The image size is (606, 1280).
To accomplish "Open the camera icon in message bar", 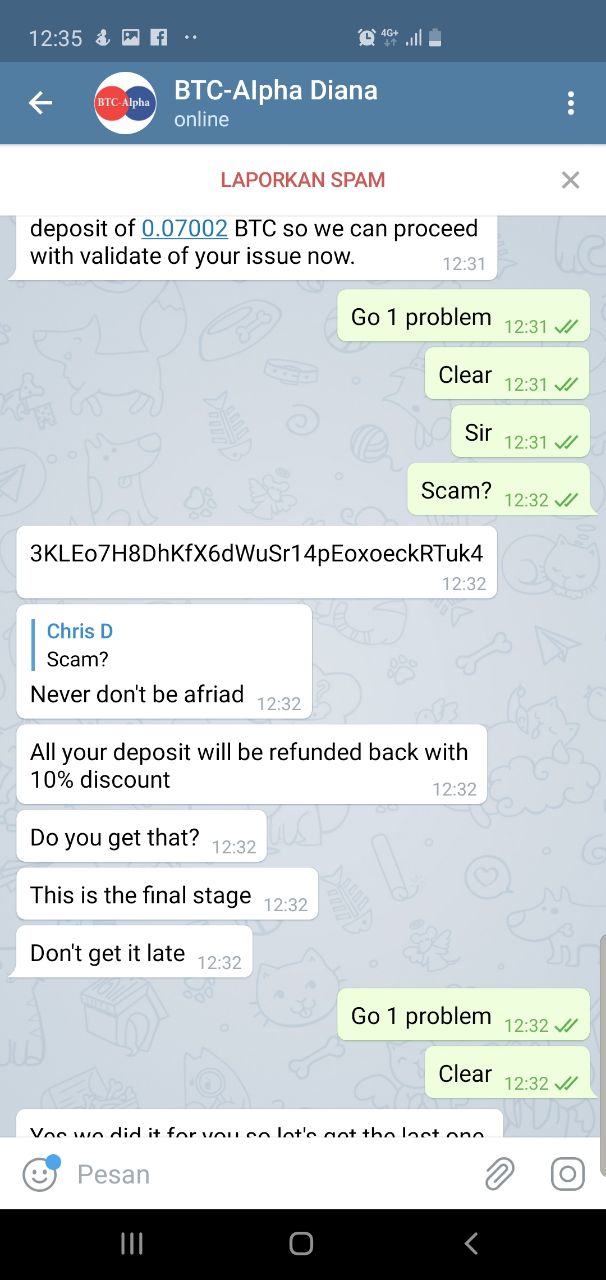I will 567,1173.
